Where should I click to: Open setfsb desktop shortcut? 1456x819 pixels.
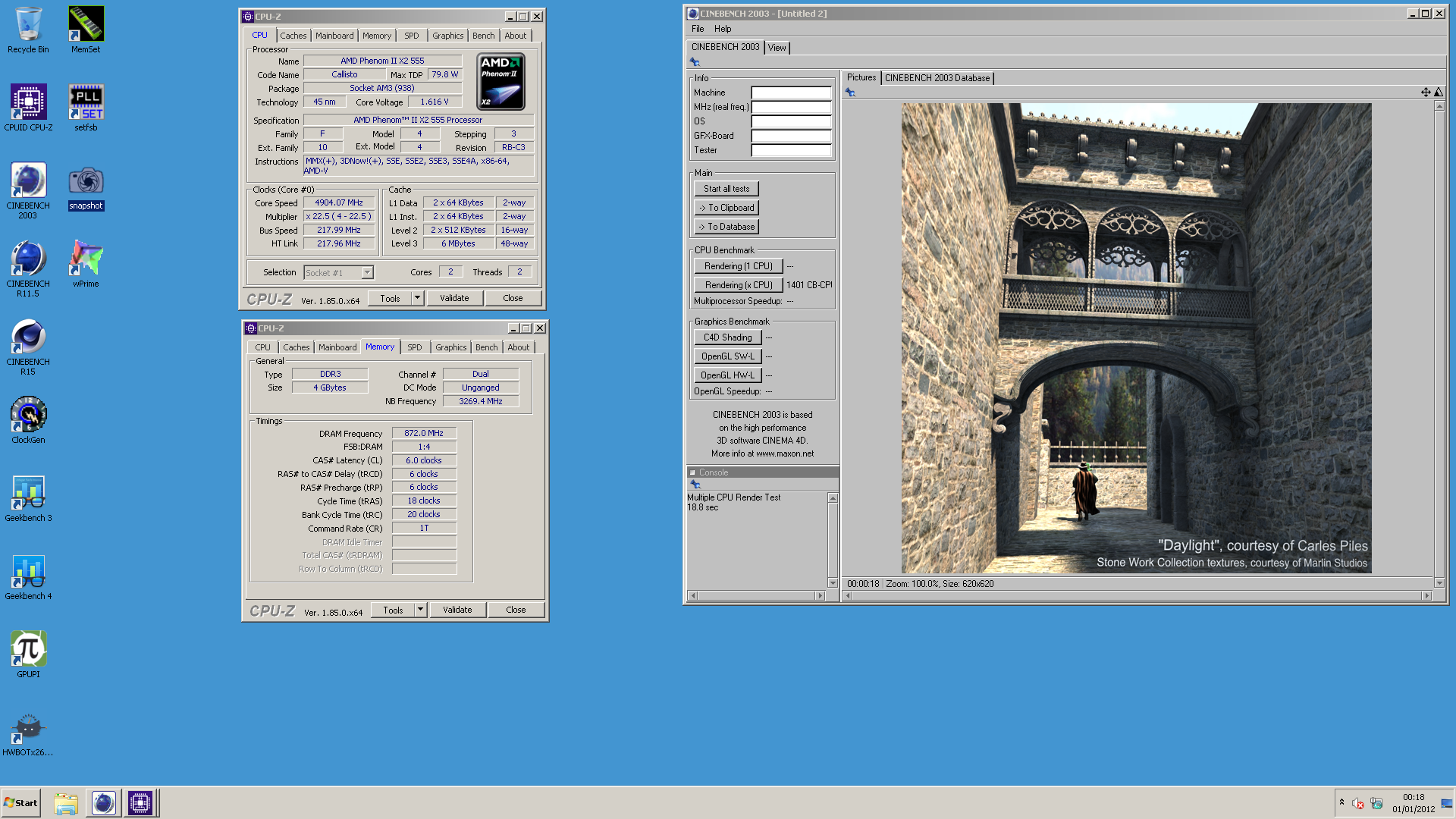pyautogui.click(x=86, y=108)
